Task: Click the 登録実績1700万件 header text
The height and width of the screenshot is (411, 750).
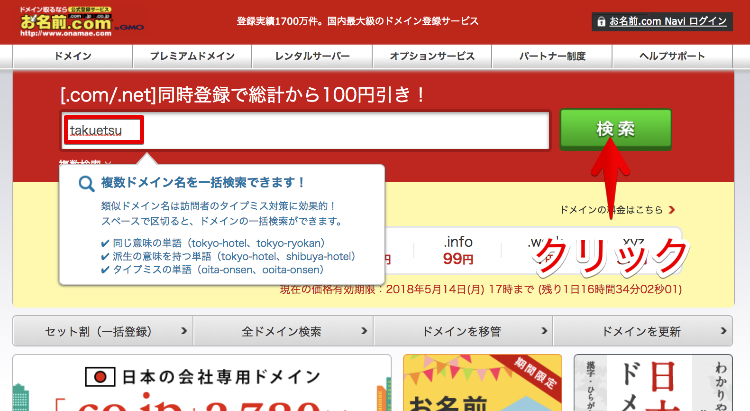Action: click(358, 21)
